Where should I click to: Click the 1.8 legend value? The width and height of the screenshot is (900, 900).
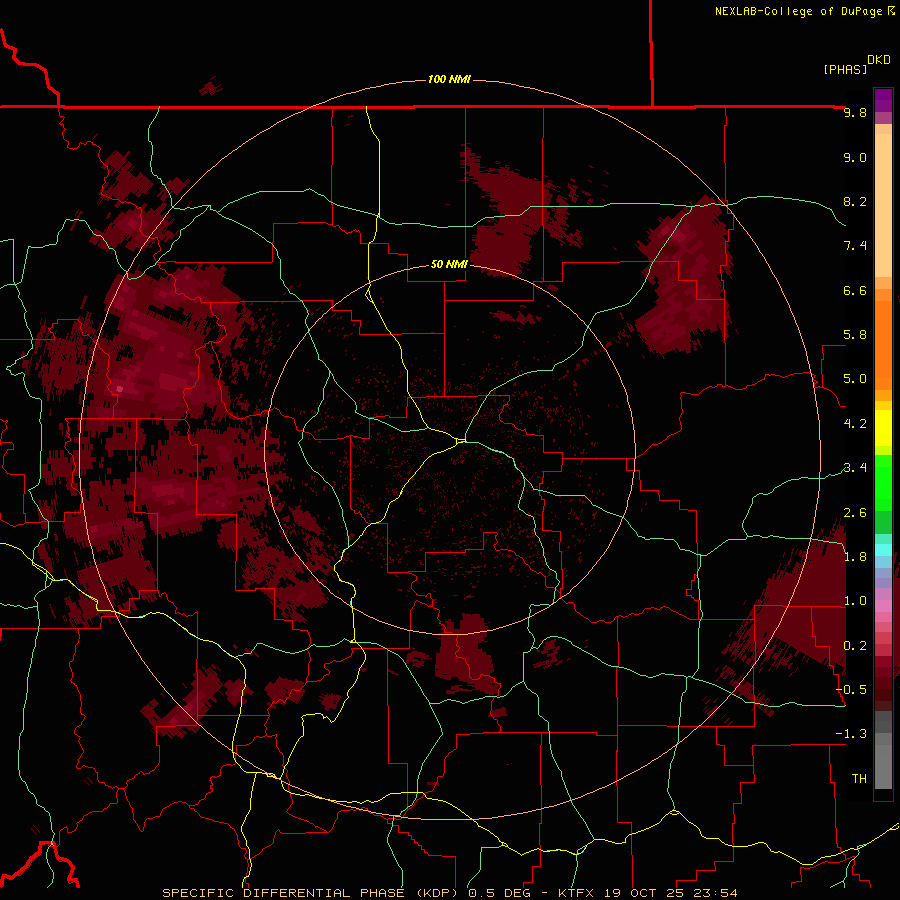pyautogui.click(x=855, y=557)
